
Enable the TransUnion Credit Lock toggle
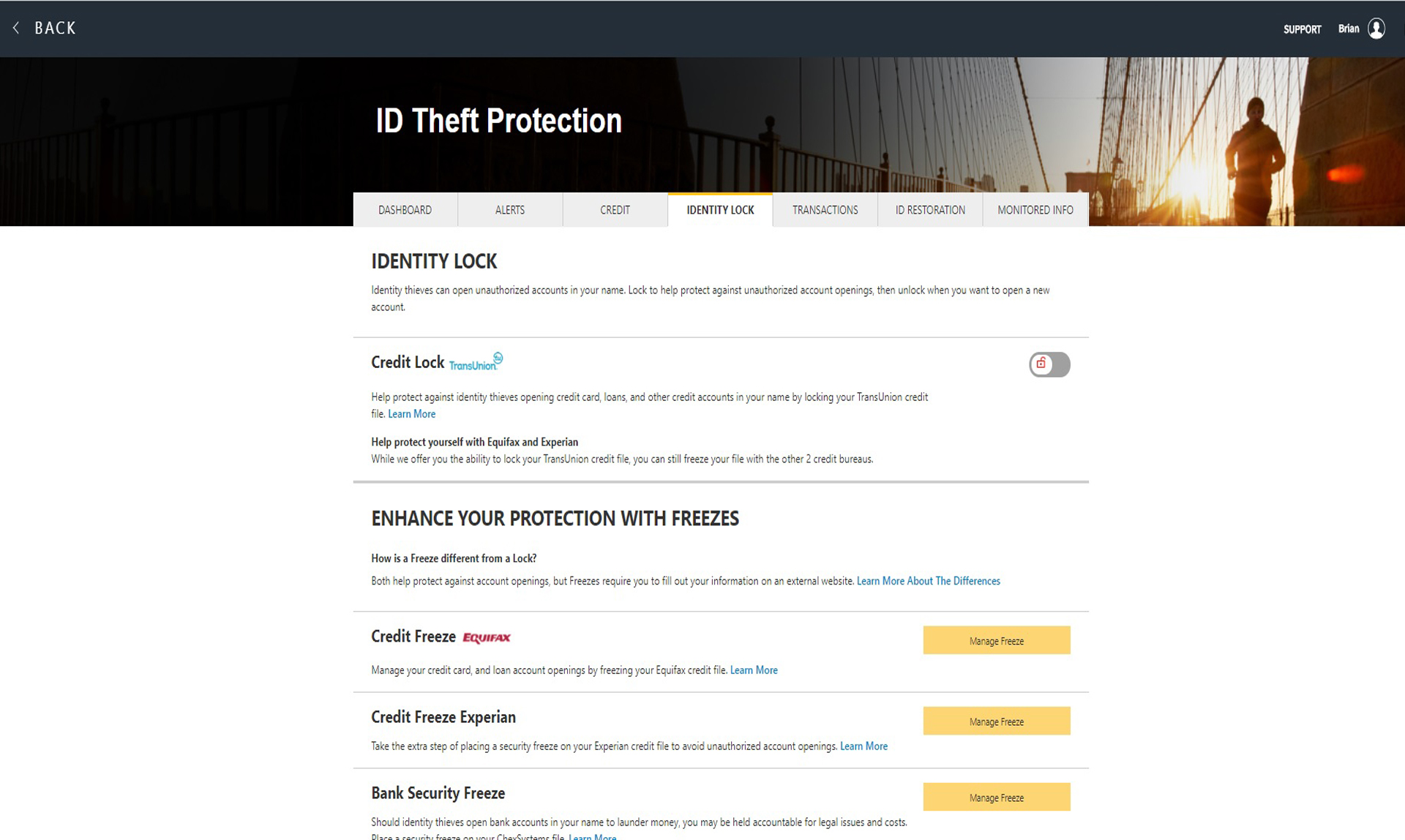(x=1050, y=363)
